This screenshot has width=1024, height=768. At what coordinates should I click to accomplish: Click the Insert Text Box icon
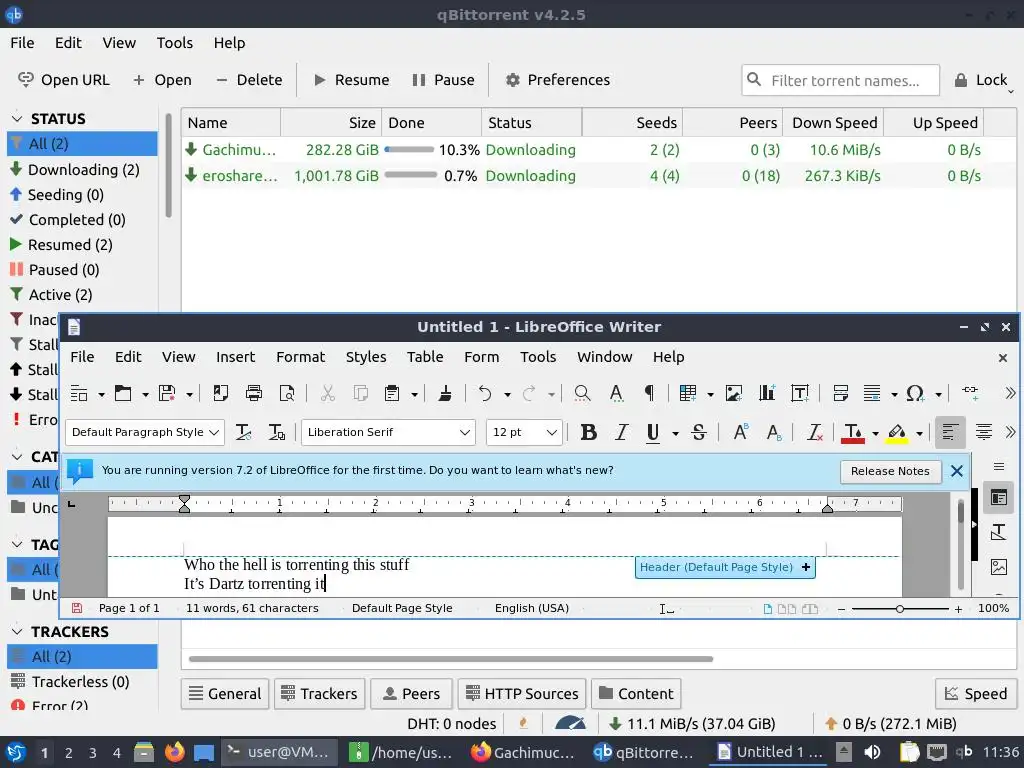(x=800, y=393)
